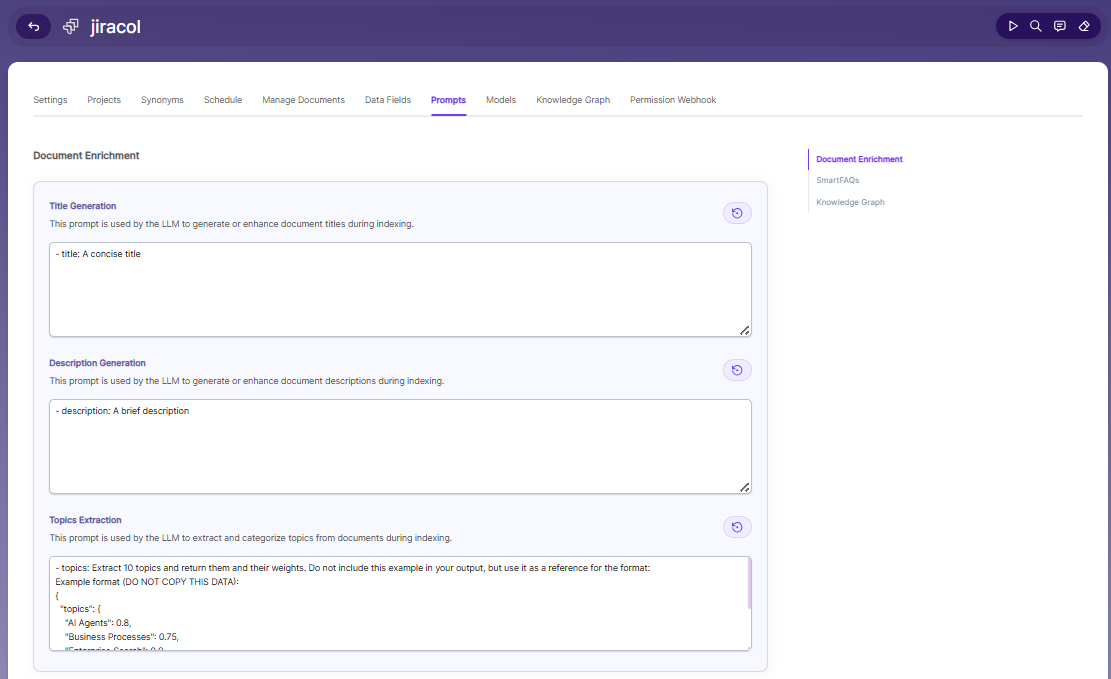
Task: Click the play icon in top toolbar
Action: tap(1013, 26)
